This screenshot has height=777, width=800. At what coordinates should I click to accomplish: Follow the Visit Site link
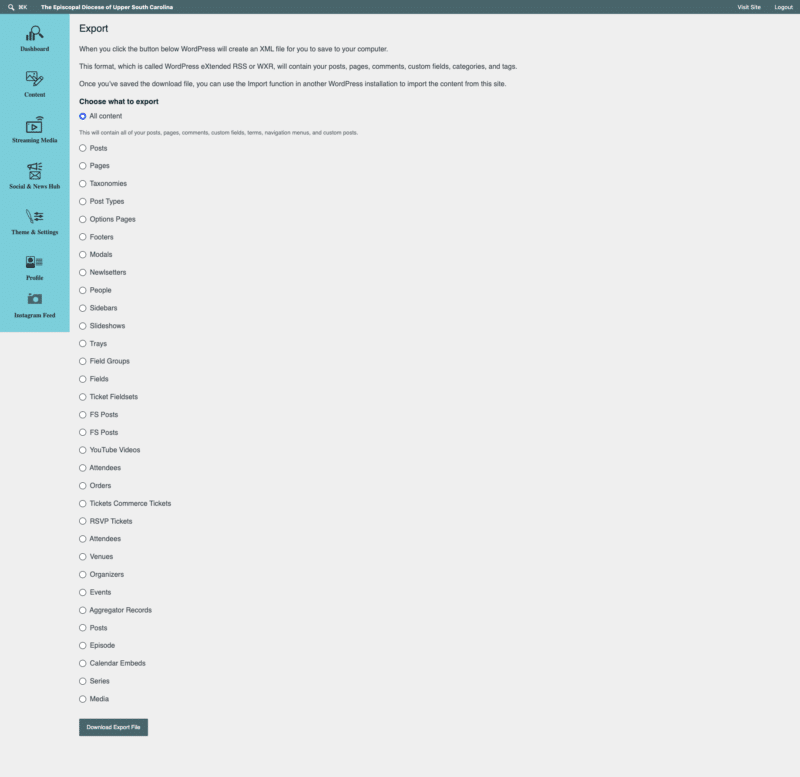click(x=748, y=7)
